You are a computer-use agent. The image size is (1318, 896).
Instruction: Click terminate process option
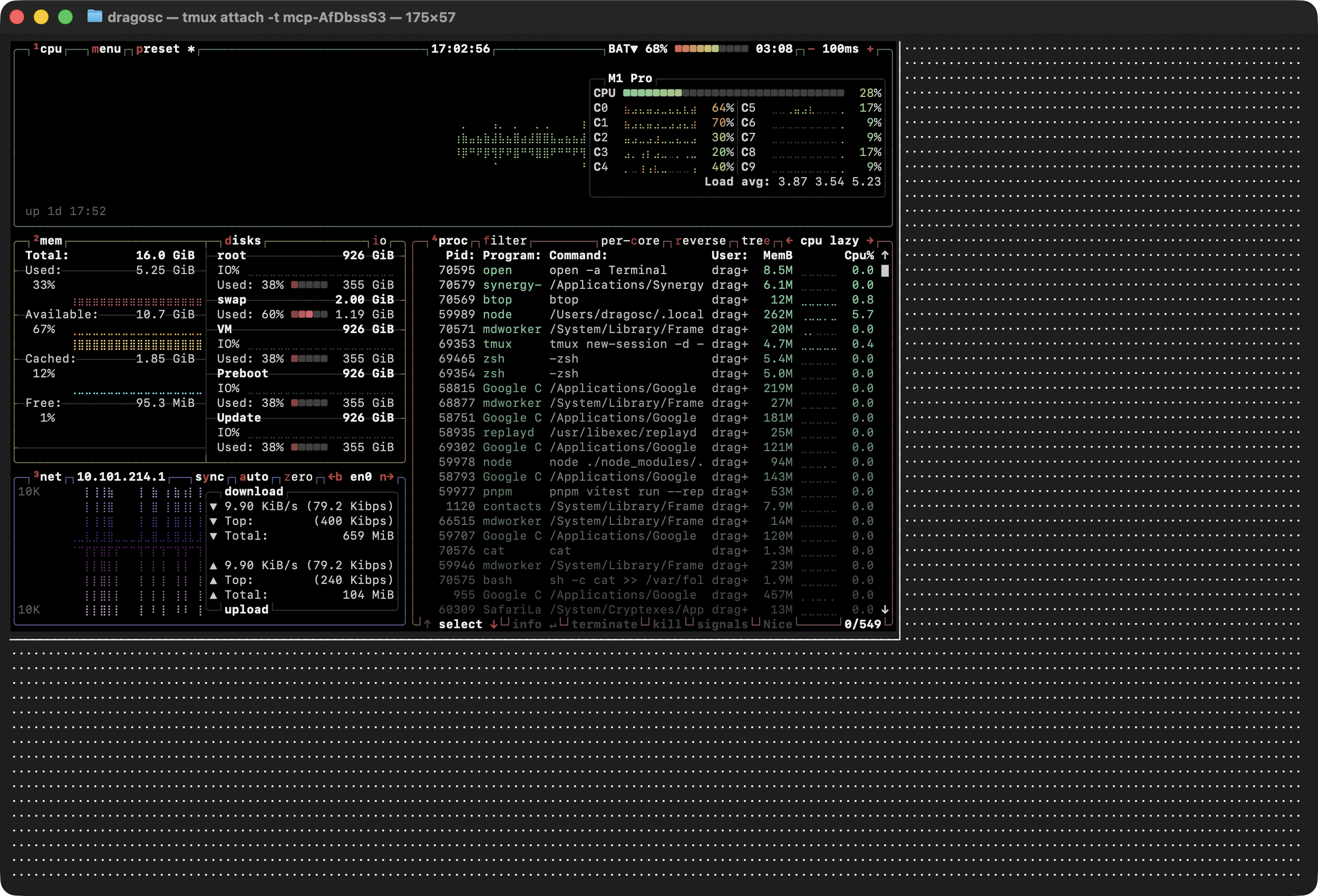pos(605,625)
